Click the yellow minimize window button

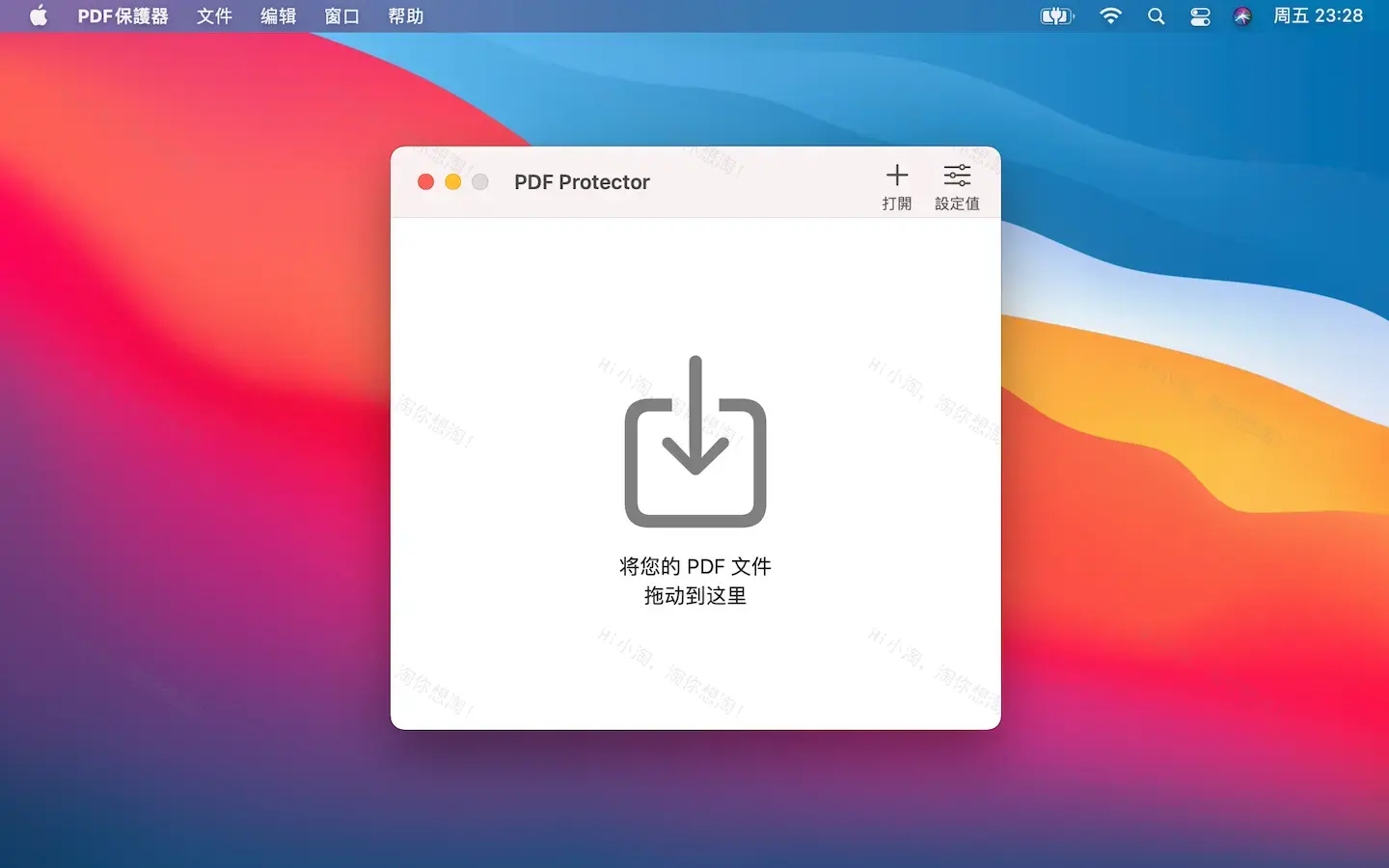tap(453, 181)
